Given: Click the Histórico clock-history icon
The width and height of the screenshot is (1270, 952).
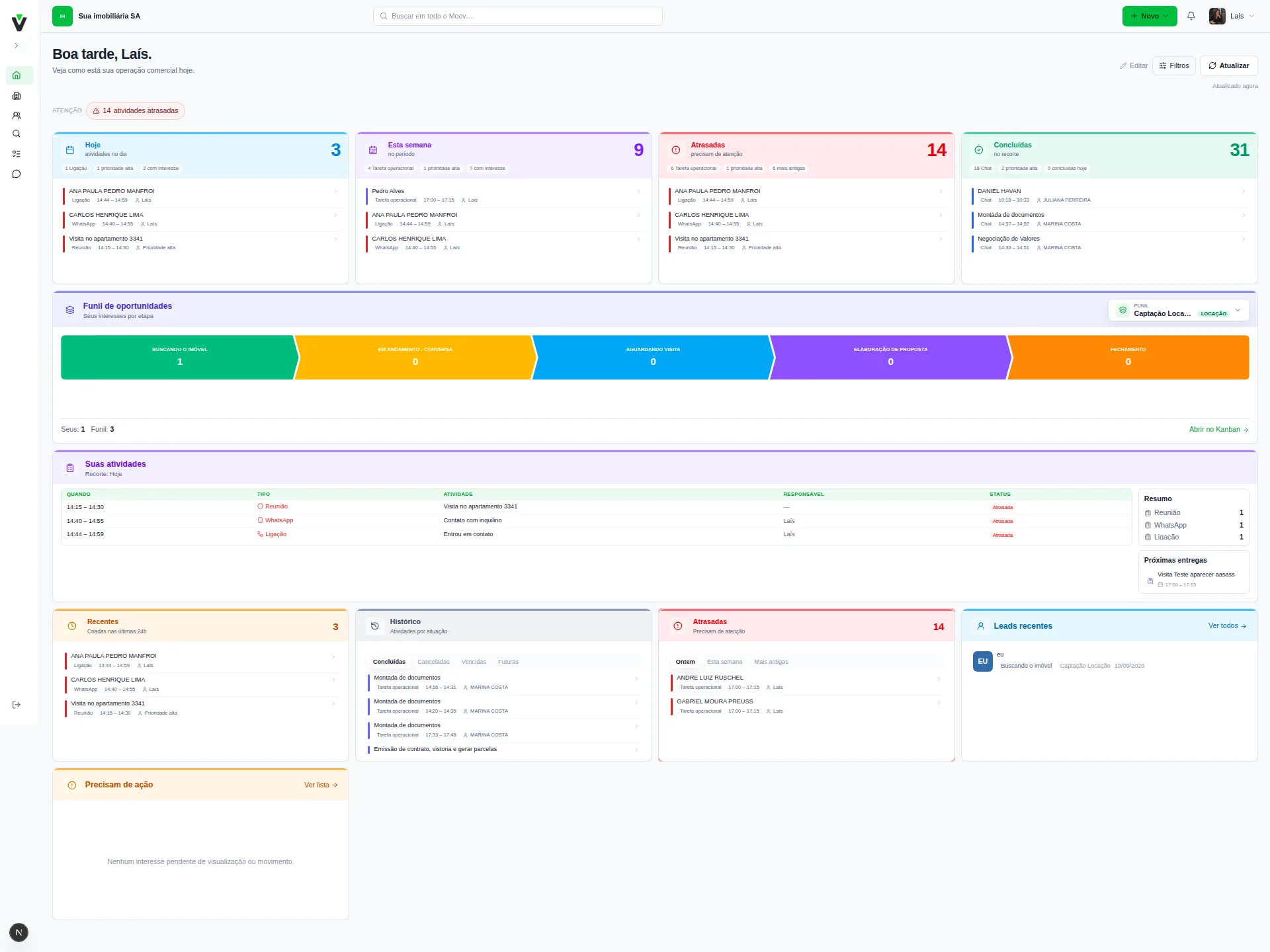Looking at the screenshot, I should point(375,626).
